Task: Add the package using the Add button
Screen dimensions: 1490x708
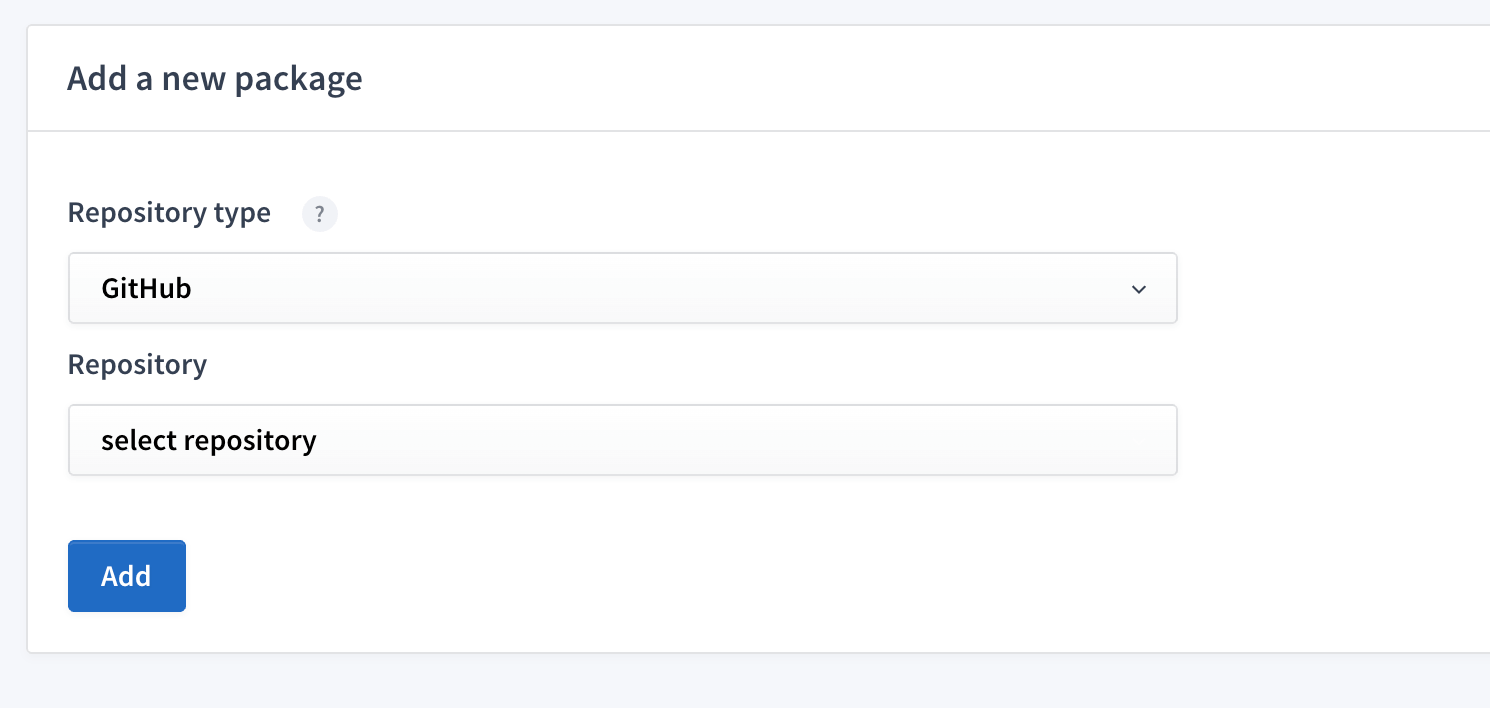Action: pos(127,576)
